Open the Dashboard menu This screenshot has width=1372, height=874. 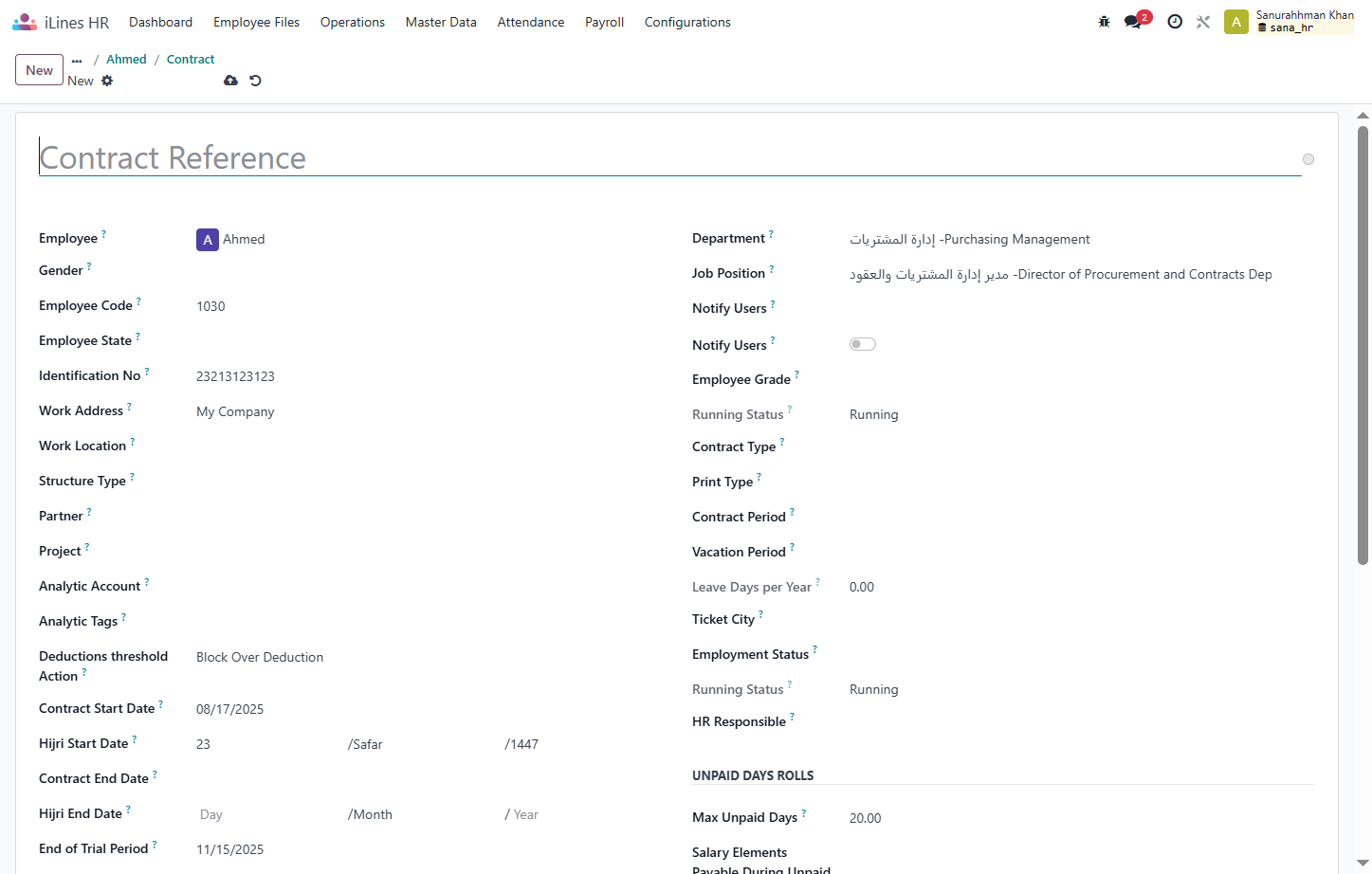(x=160, y=22)
